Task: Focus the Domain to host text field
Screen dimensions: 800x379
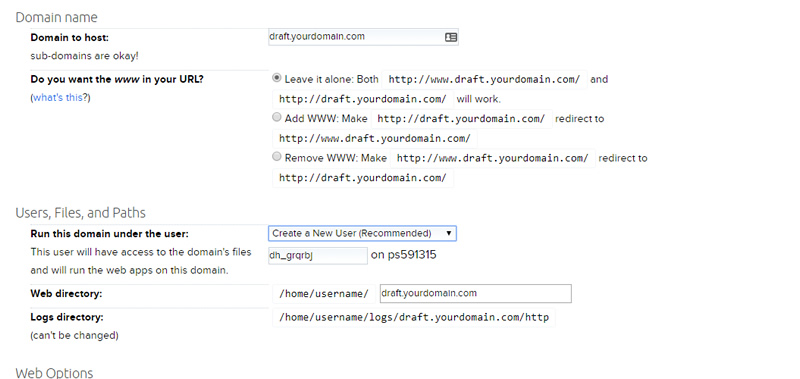Action: click(x=363, y=37)
